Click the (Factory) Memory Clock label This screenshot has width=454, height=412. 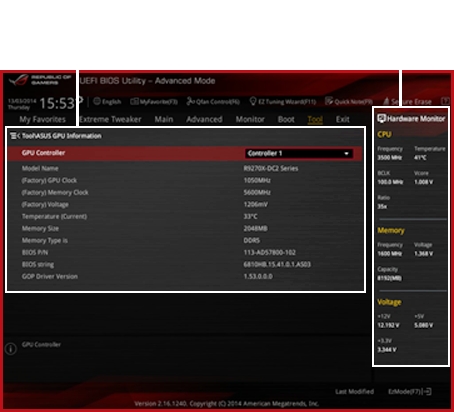coord(55,192)
